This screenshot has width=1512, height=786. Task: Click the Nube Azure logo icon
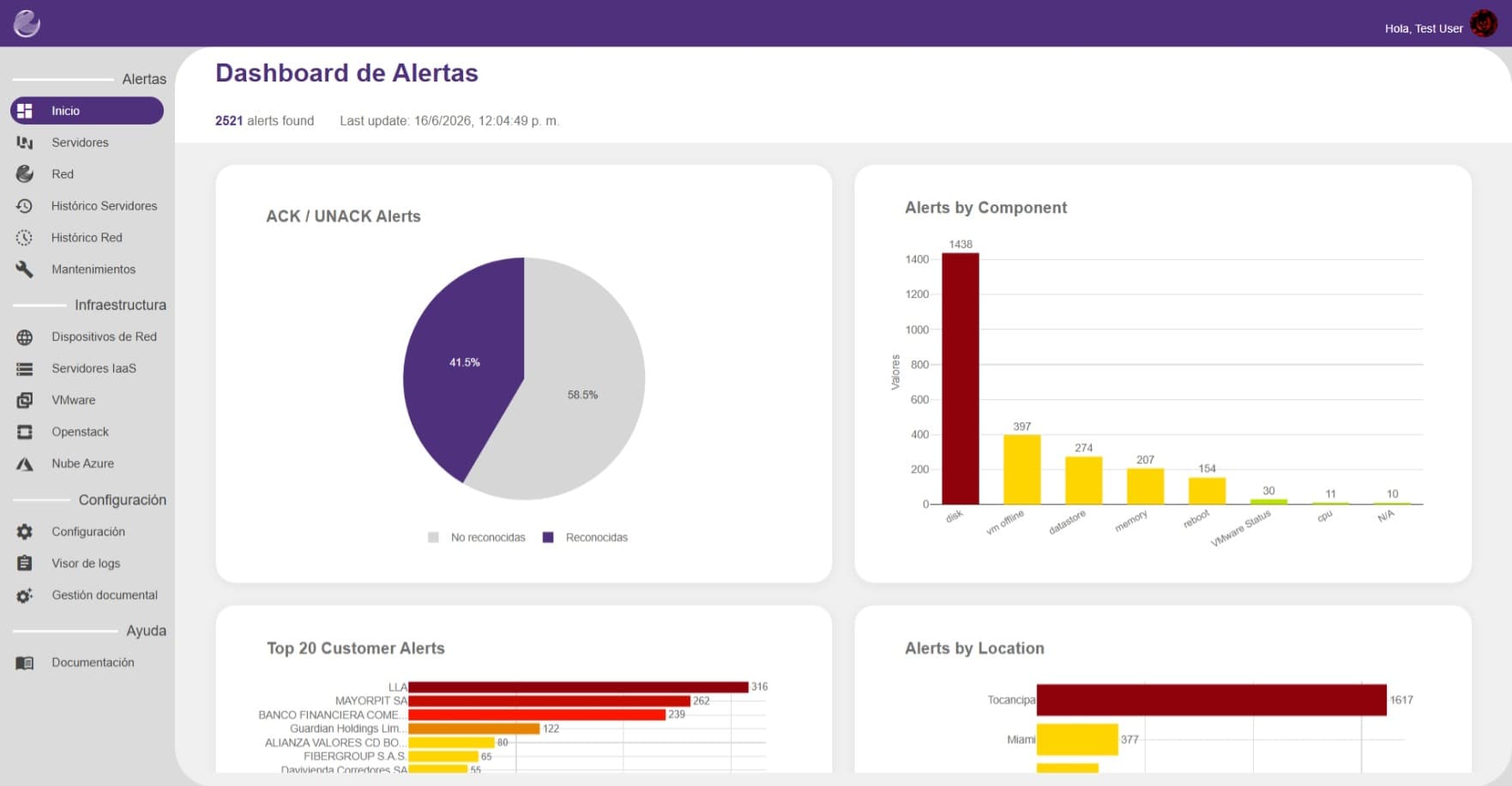[25, 464]
